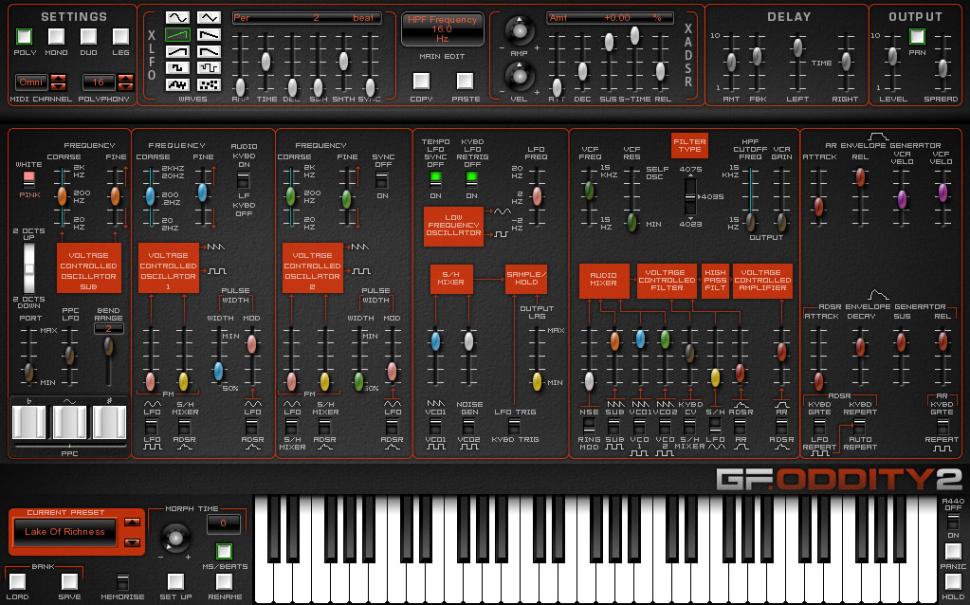Screen dimensions: 970x605
Task: Enable LEG mode in SETTINGS
Action: (122, 38)
